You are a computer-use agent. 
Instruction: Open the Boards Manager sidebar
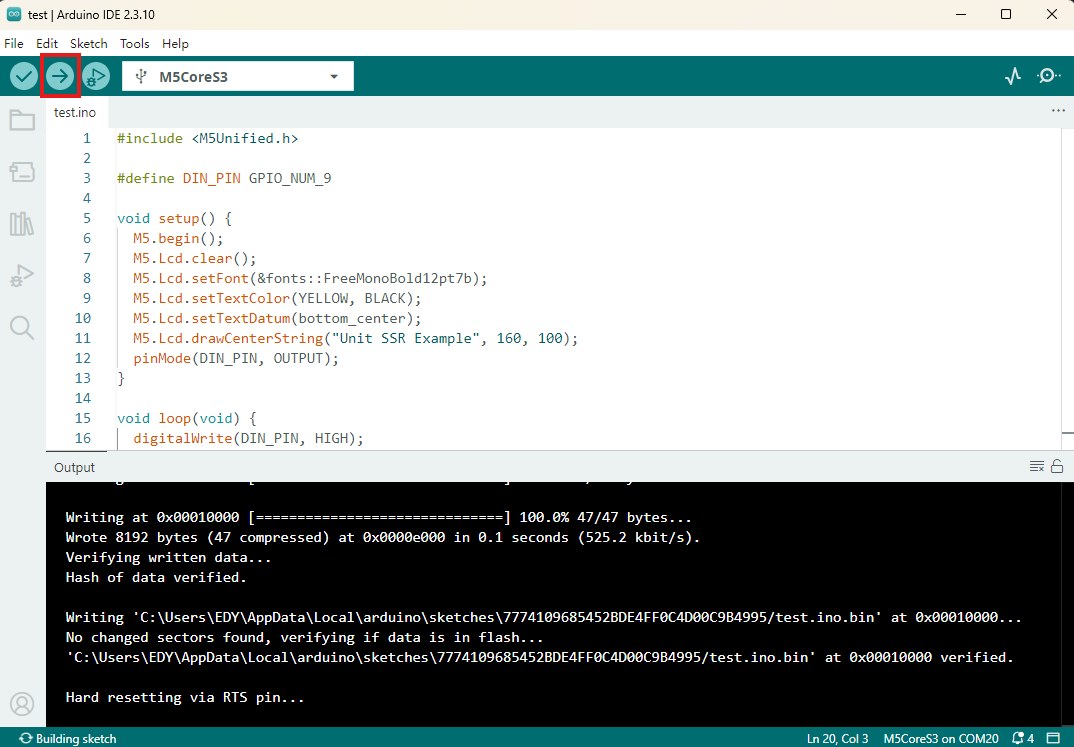point(22,172)
